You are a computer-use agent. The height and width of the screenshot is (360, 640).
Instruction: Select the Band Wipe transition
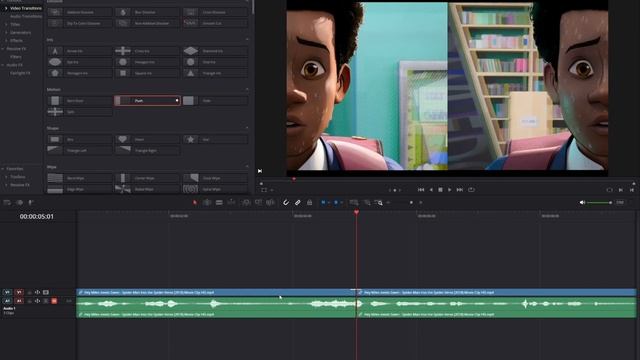click(80, 178)
